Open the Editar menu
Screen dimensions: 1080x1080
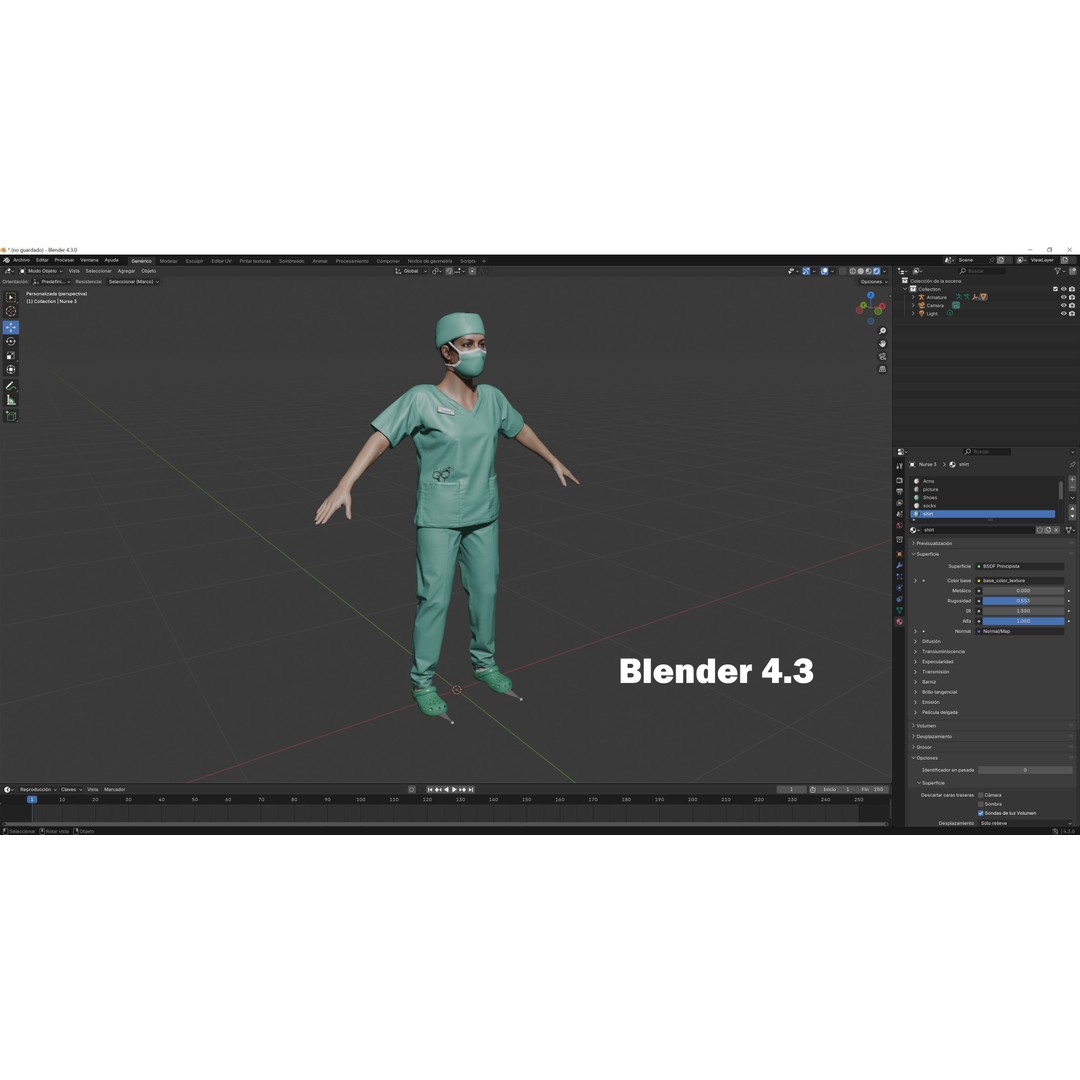[x=42, y=260]
